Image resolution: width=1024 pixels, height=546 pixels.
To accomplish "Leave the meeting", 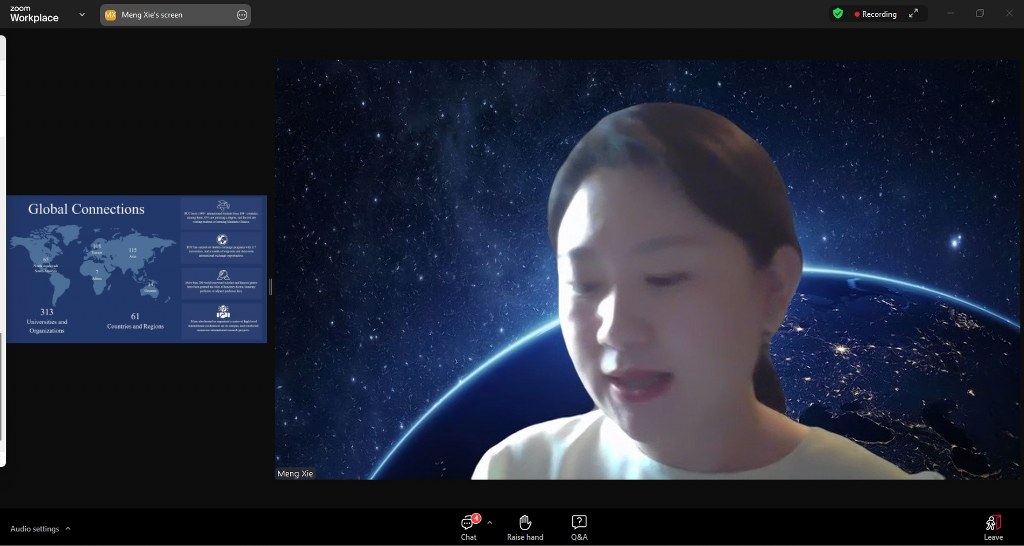I will pos(993,528).
